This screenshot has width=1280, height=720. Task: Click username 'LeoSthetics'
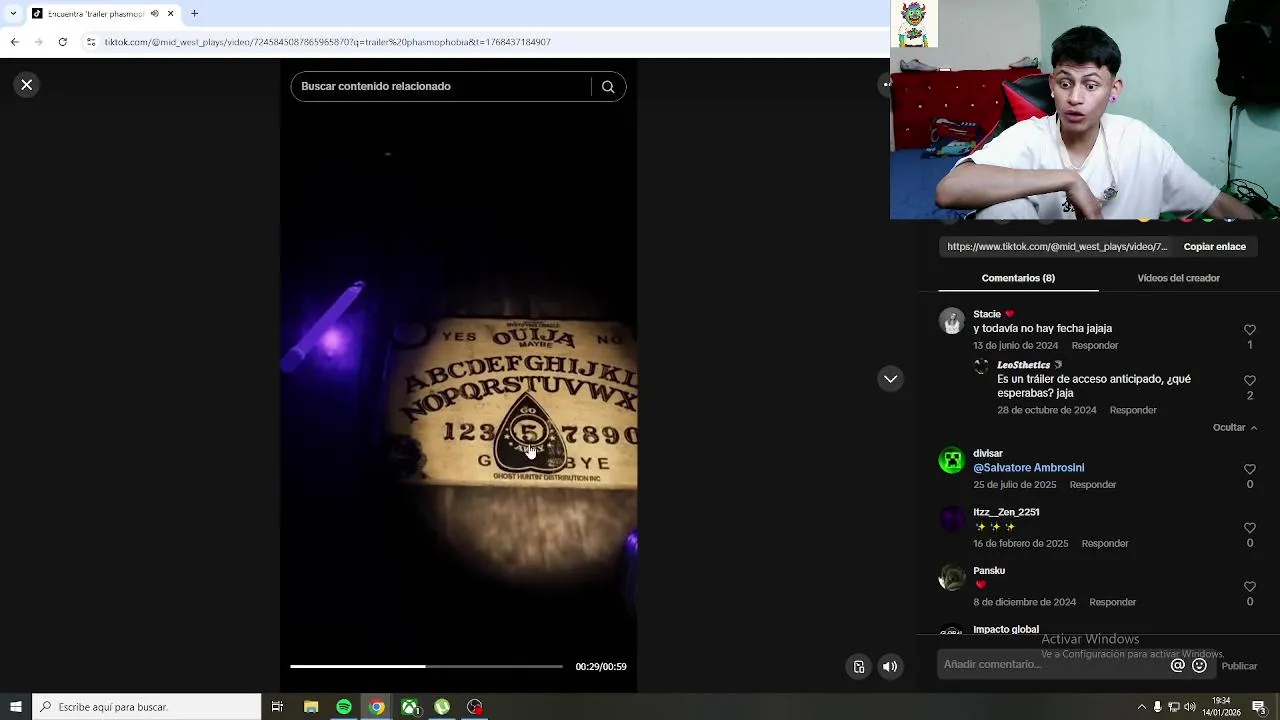tap(1023, 365)
